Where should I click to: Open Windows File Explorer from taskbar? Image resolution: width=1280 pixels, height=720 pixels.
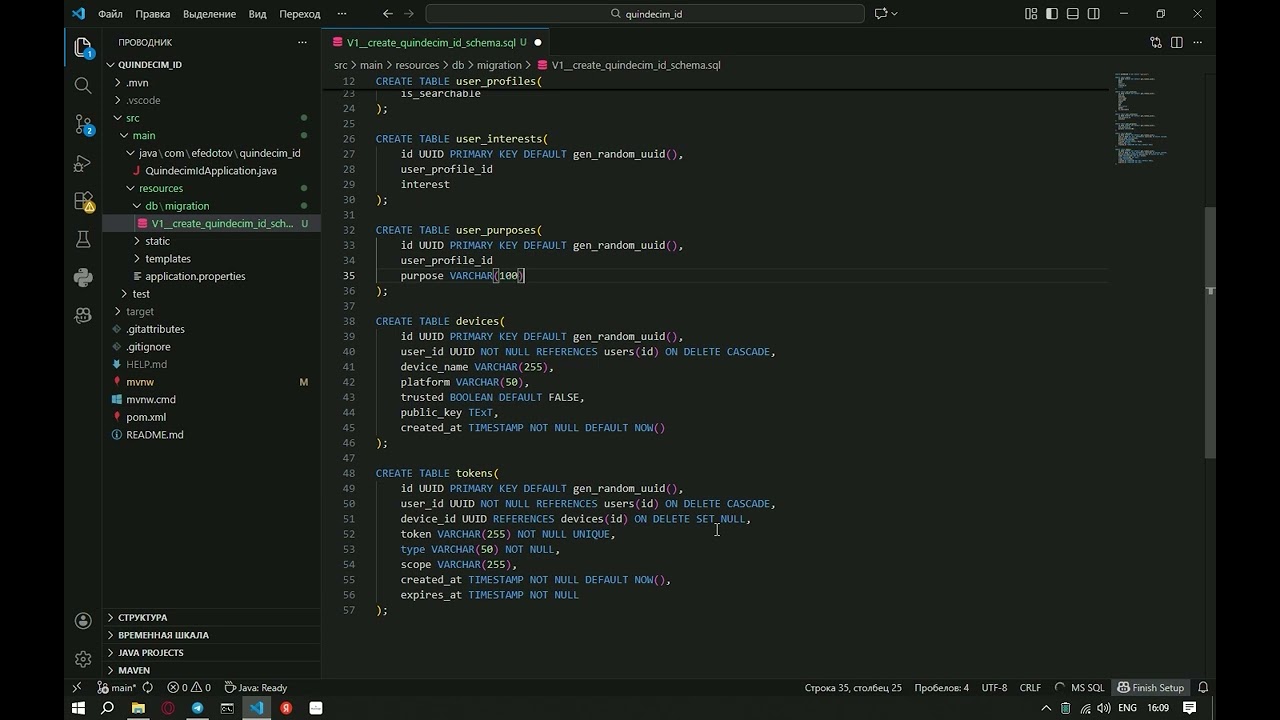(x=138, y=708)
